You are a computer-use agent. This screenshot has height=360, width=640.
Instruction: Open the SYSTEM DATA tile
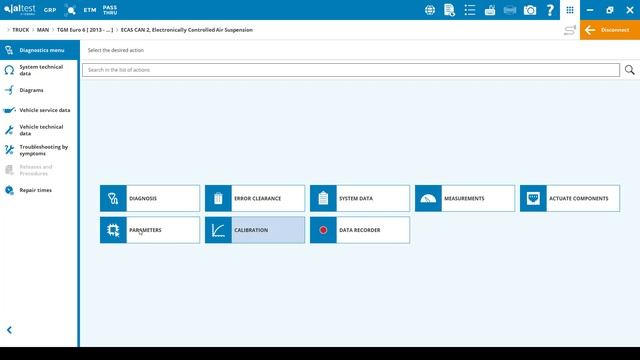coord(360,198)
